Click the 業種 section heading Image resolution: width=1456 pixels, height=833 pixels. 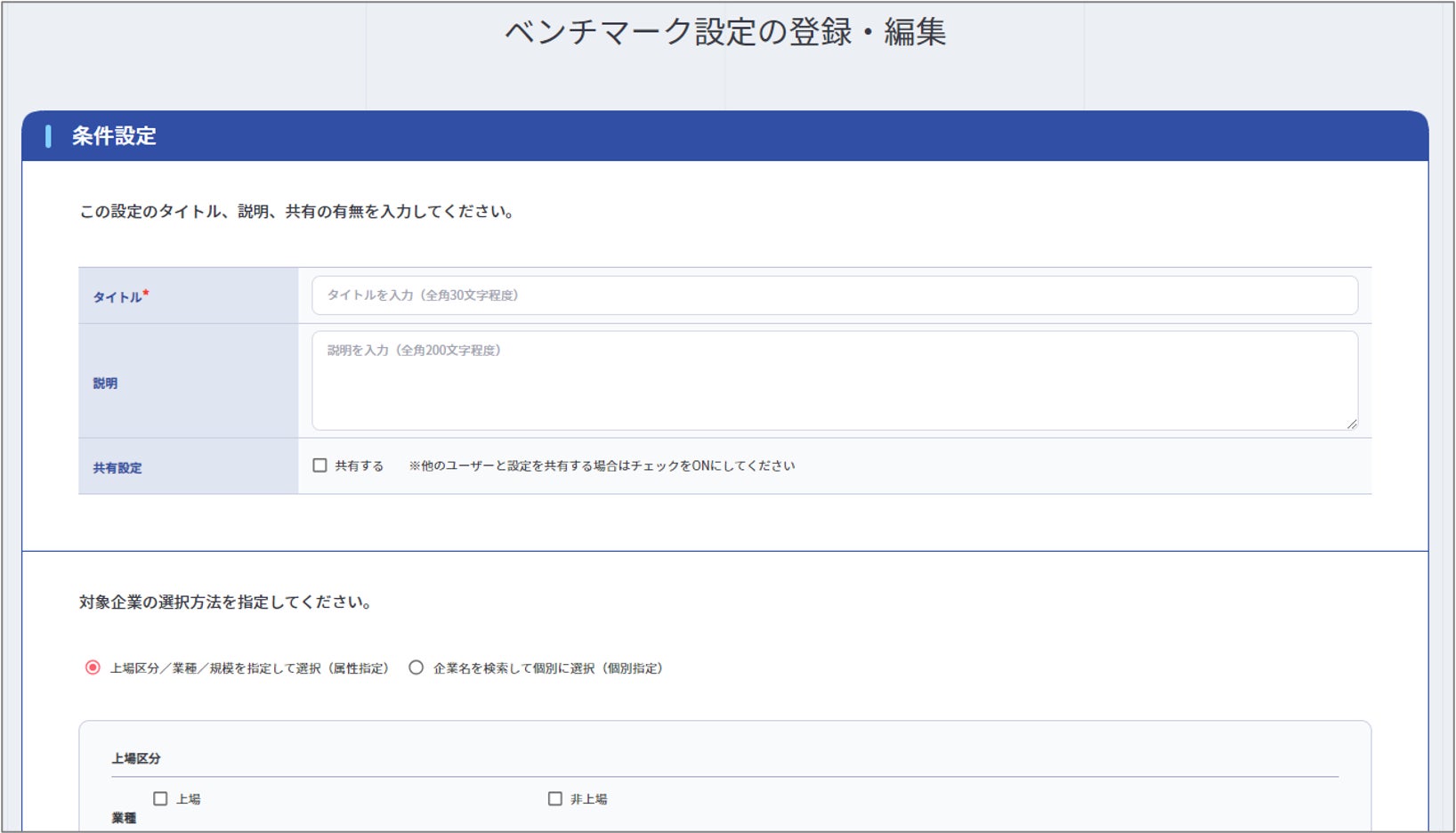pyautogui.click(x=124, y=818)
